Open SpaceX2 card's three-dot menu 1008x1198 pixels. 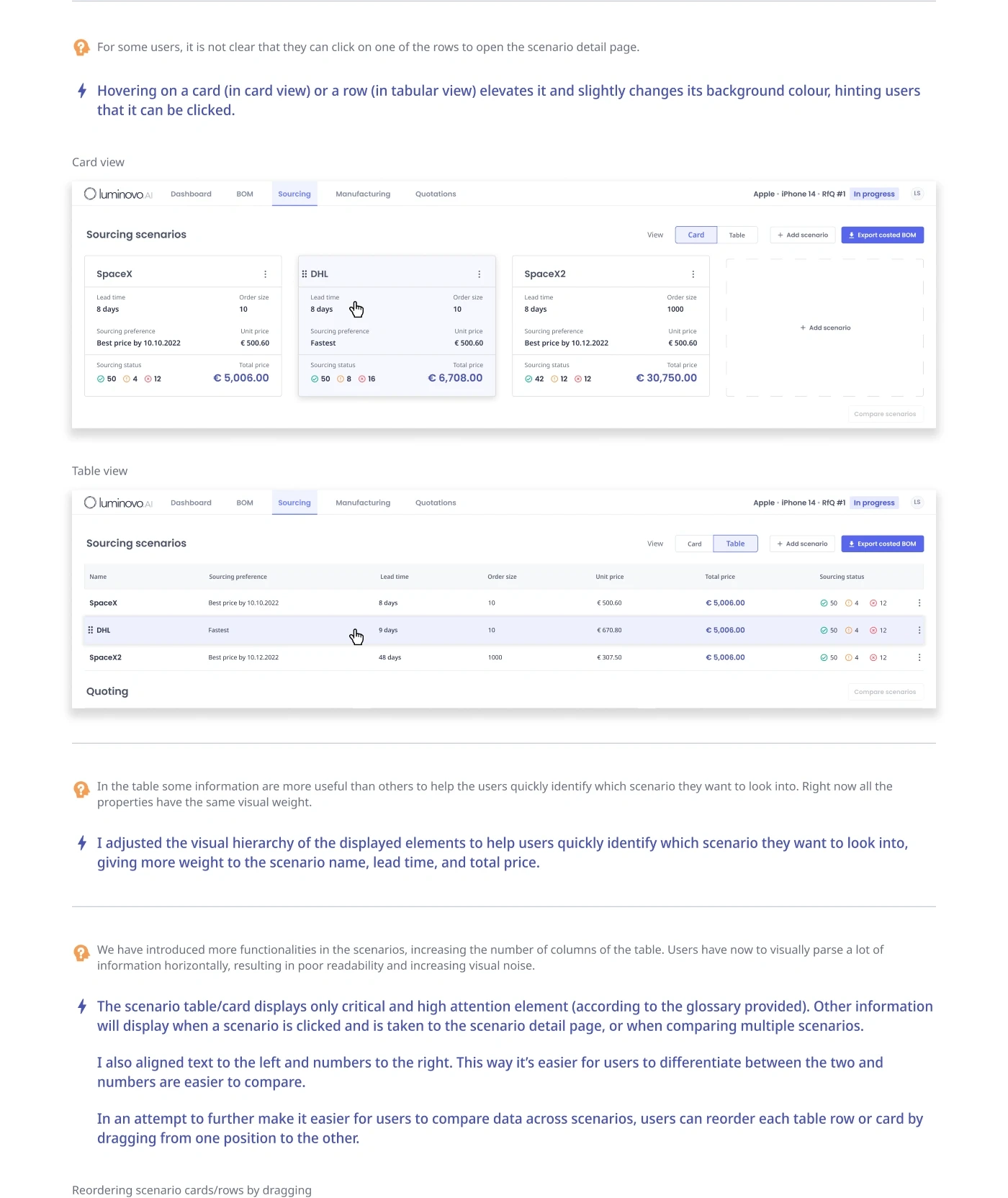coord(693,274)
